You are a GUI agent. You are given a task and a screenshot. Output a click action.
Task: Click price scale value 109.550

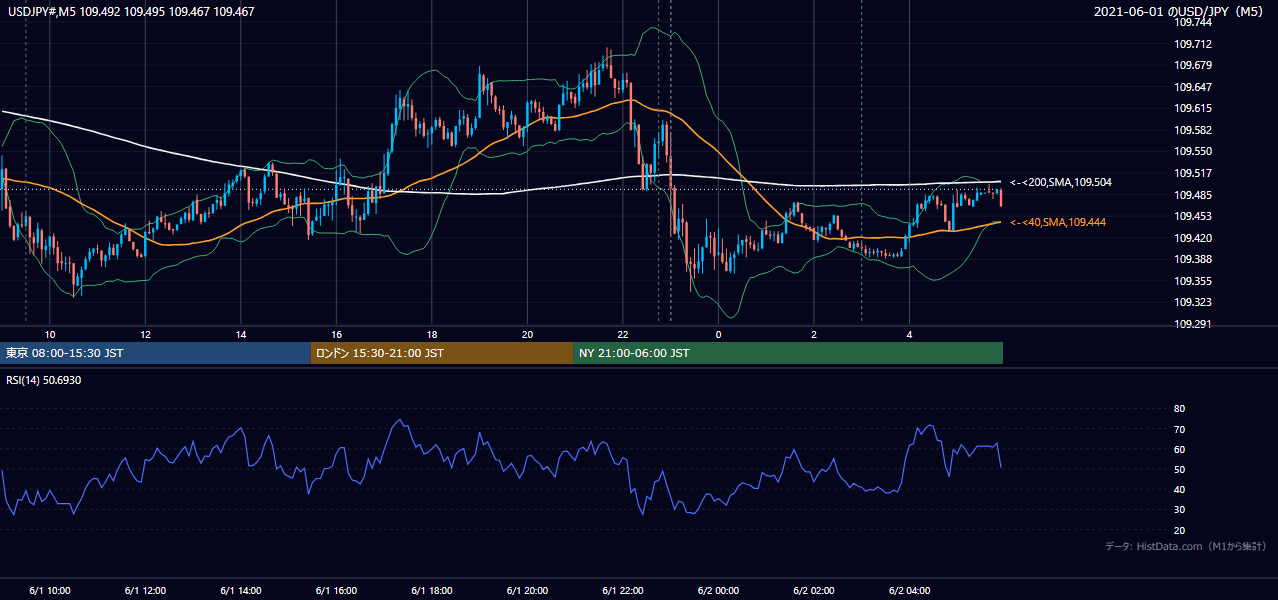[x=1192, y=151]
